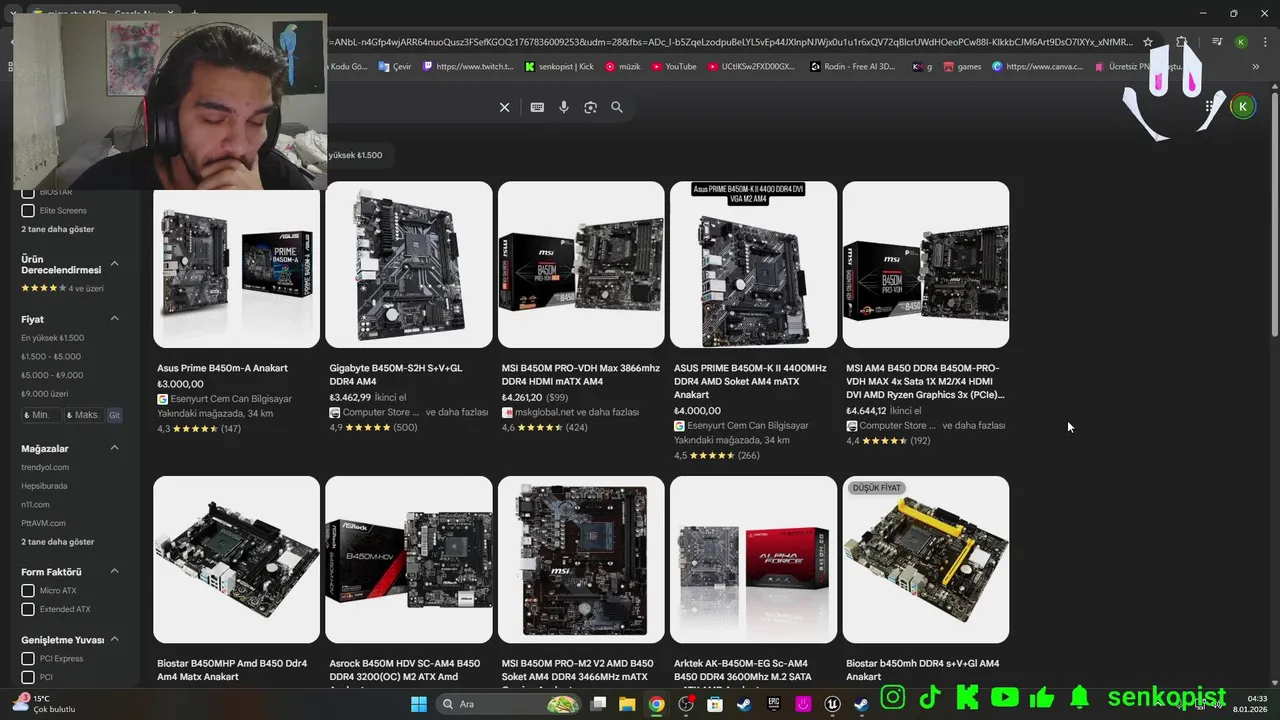This screenshot has width=1280, height=720.
Task: Filter by trendyol.com store
Action: 45,467
